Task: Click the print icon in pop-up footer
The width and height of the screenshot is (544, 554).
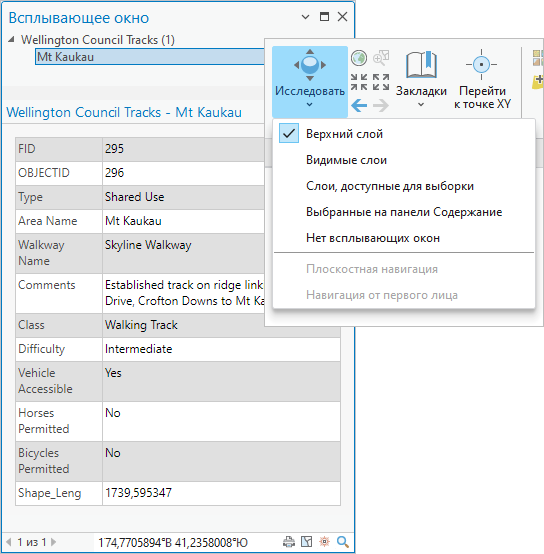Action: (289, 542)
